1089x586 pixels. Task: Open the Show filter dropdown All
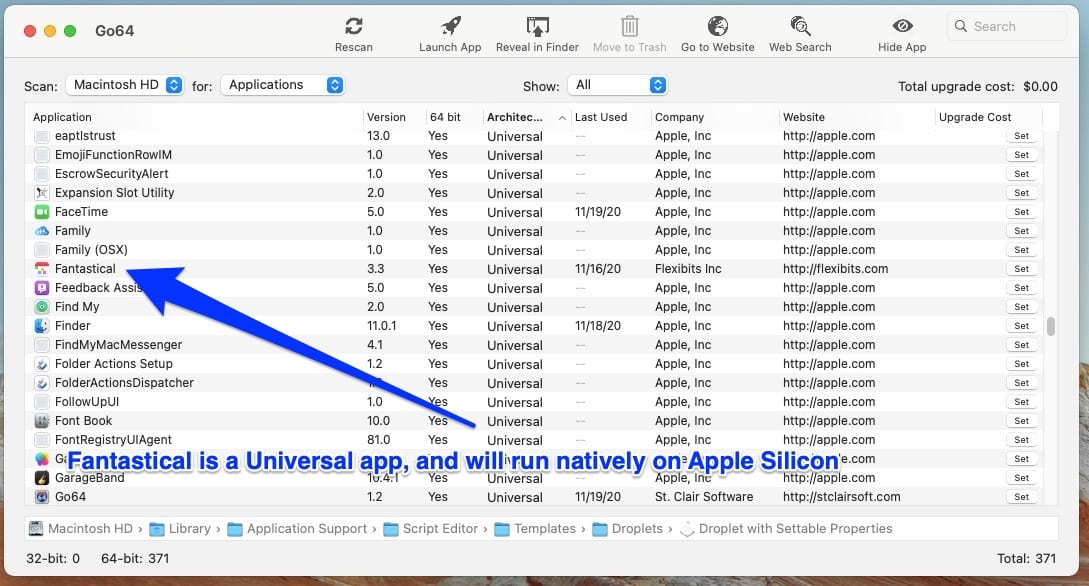pyautogui.click(x=617, y=85)
